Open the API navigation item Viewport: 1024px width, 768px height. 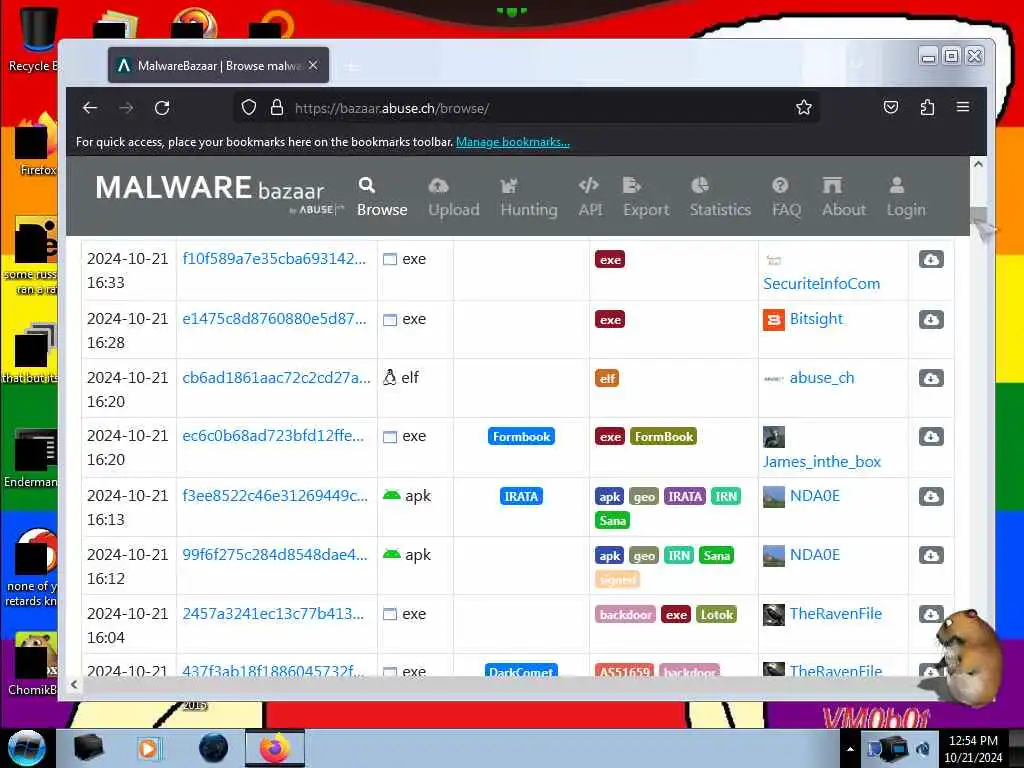pos(590,197)
